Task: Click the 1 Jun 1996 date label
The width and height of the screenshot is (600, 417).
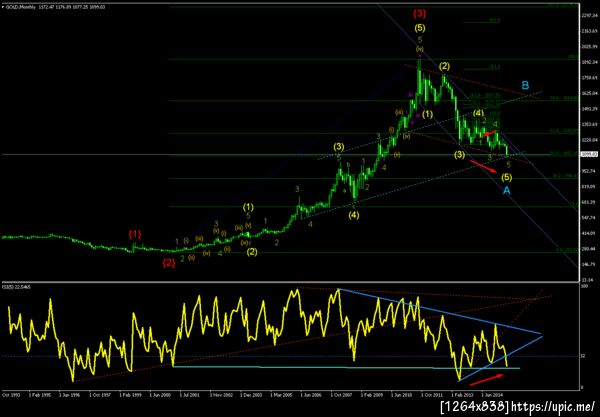Action: [x=70, y=394]
